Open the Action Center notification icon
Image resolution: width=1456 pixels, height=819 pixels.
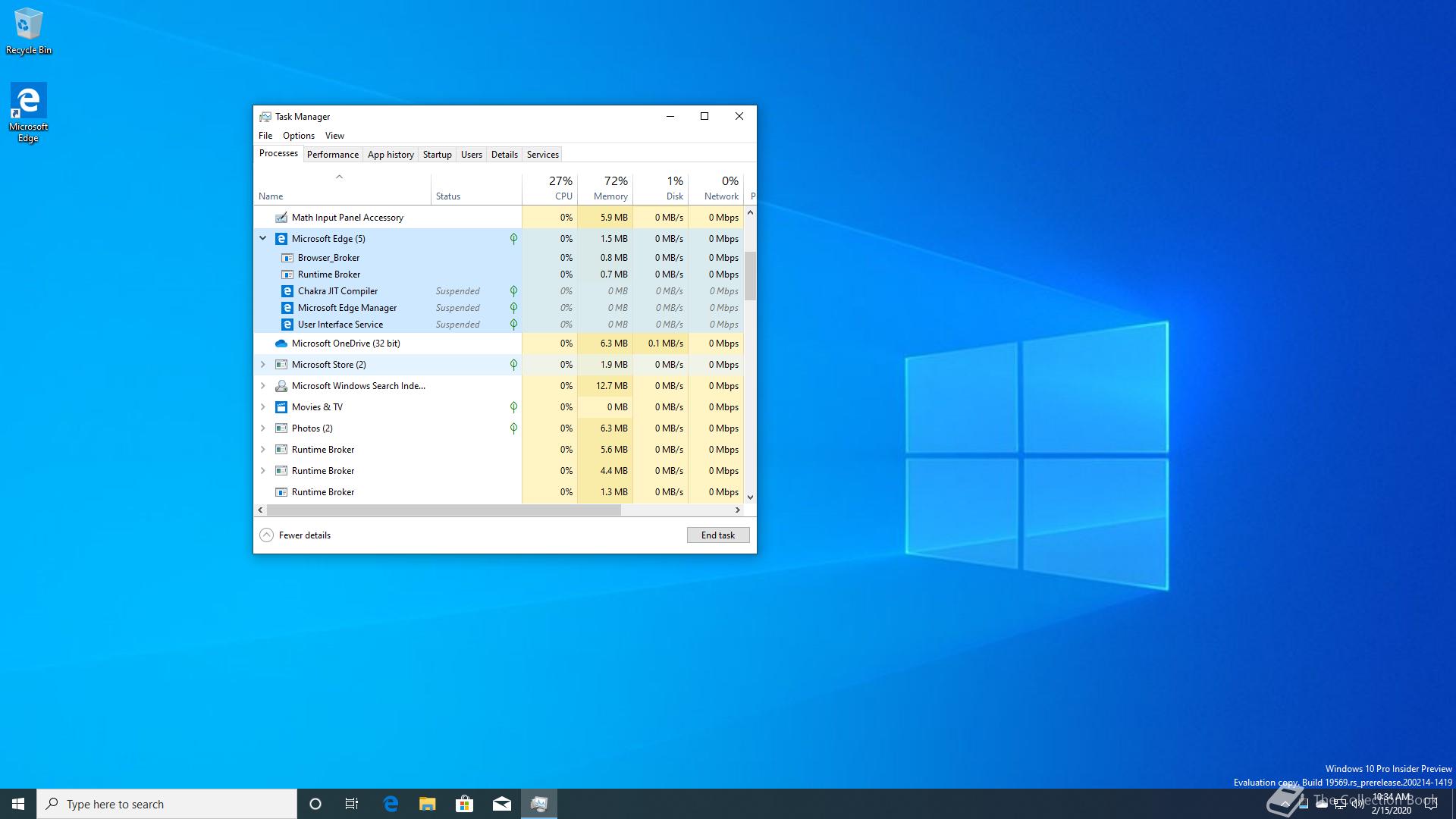tap(1431, 804)
